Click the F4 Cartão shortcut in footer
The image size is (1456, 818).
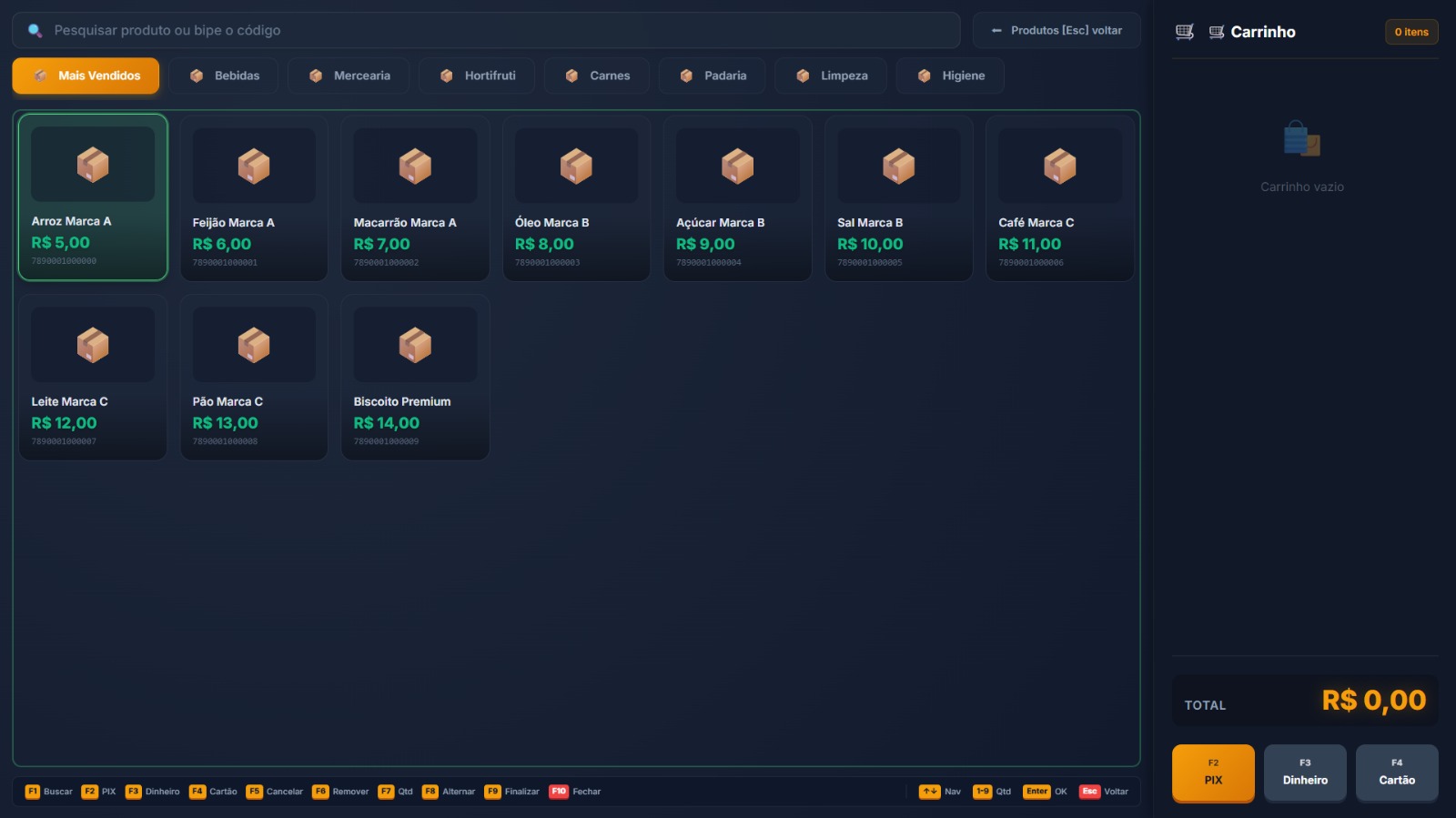point(213,792)
